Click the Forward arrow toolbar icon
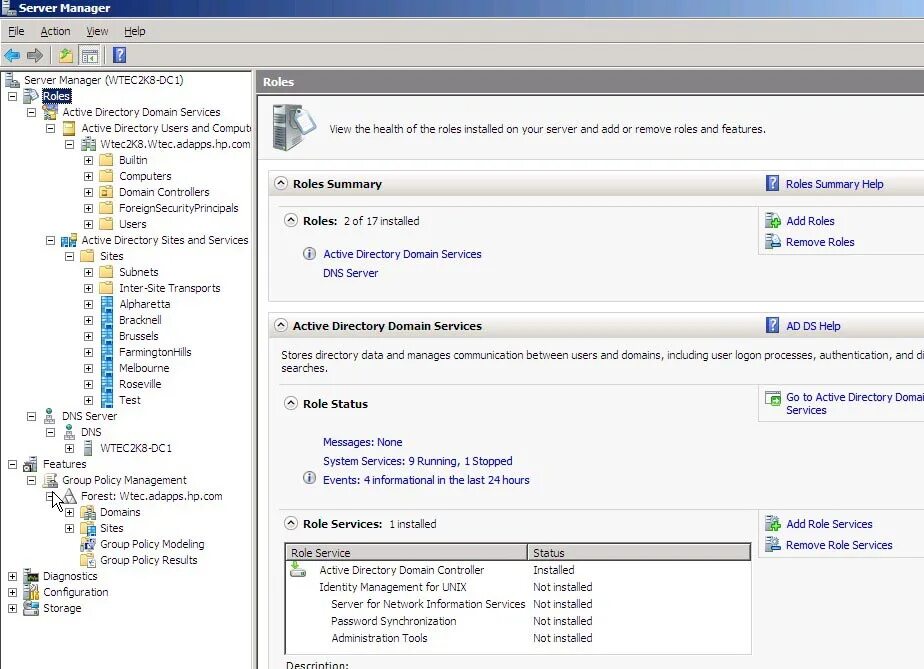924x669 pixels. click(x=35, y=55)
